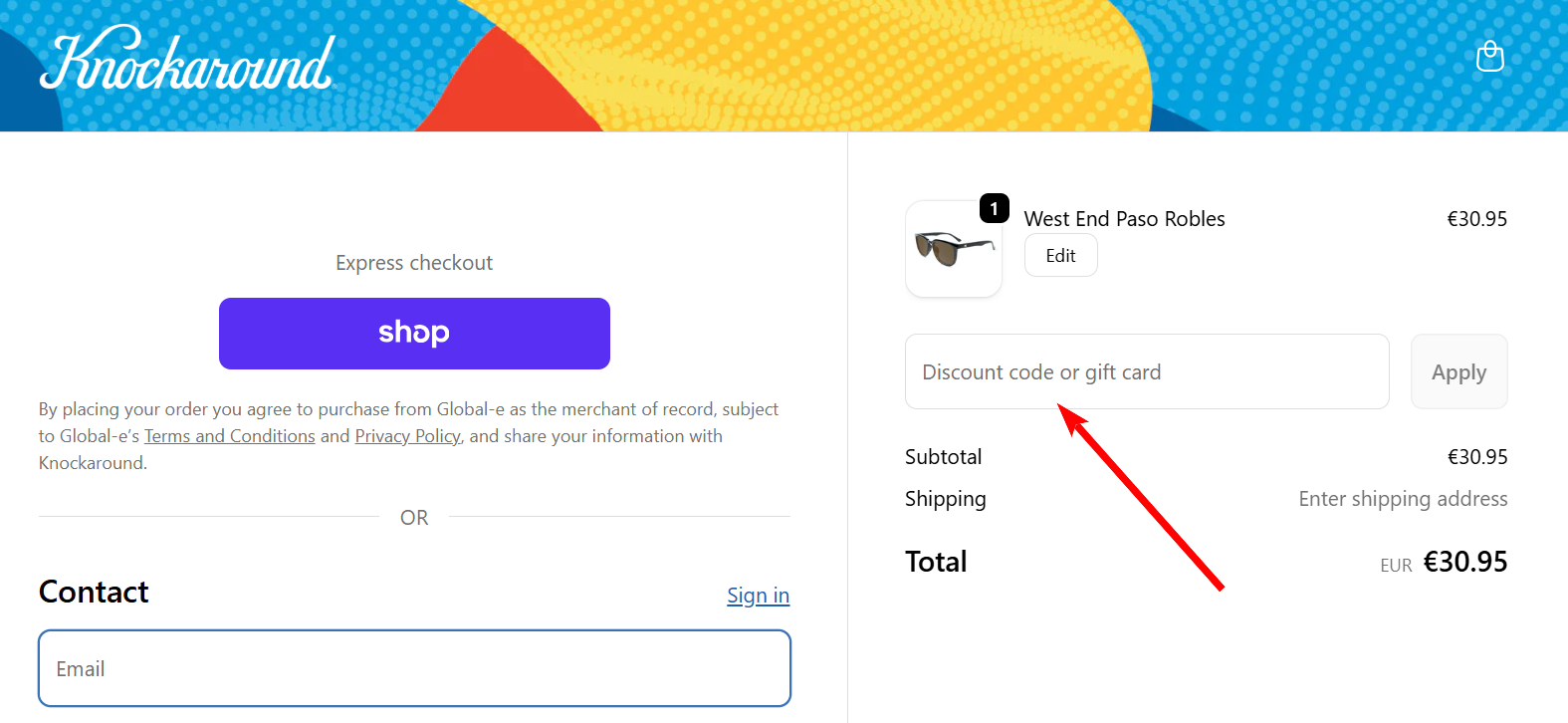Viewport: 1568px width, 723px height.
Task: Click the Express checkout heading
Action: (x=414, y=262)
